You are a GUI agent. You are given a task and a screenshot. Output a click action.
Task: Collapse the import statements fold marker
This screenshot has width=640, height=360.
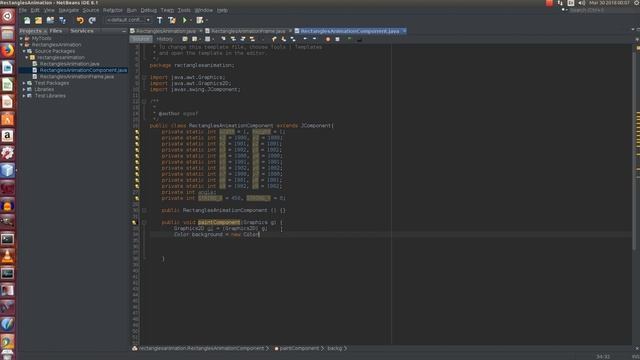tap(144, 77)
